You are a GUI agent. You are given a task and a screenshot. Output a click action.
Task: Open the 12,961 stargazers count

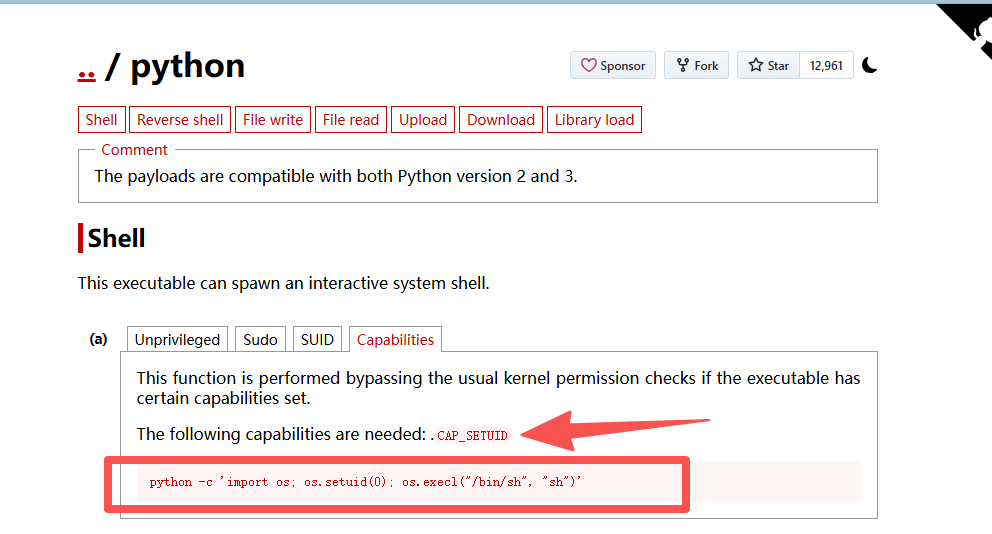pos(826,65)
